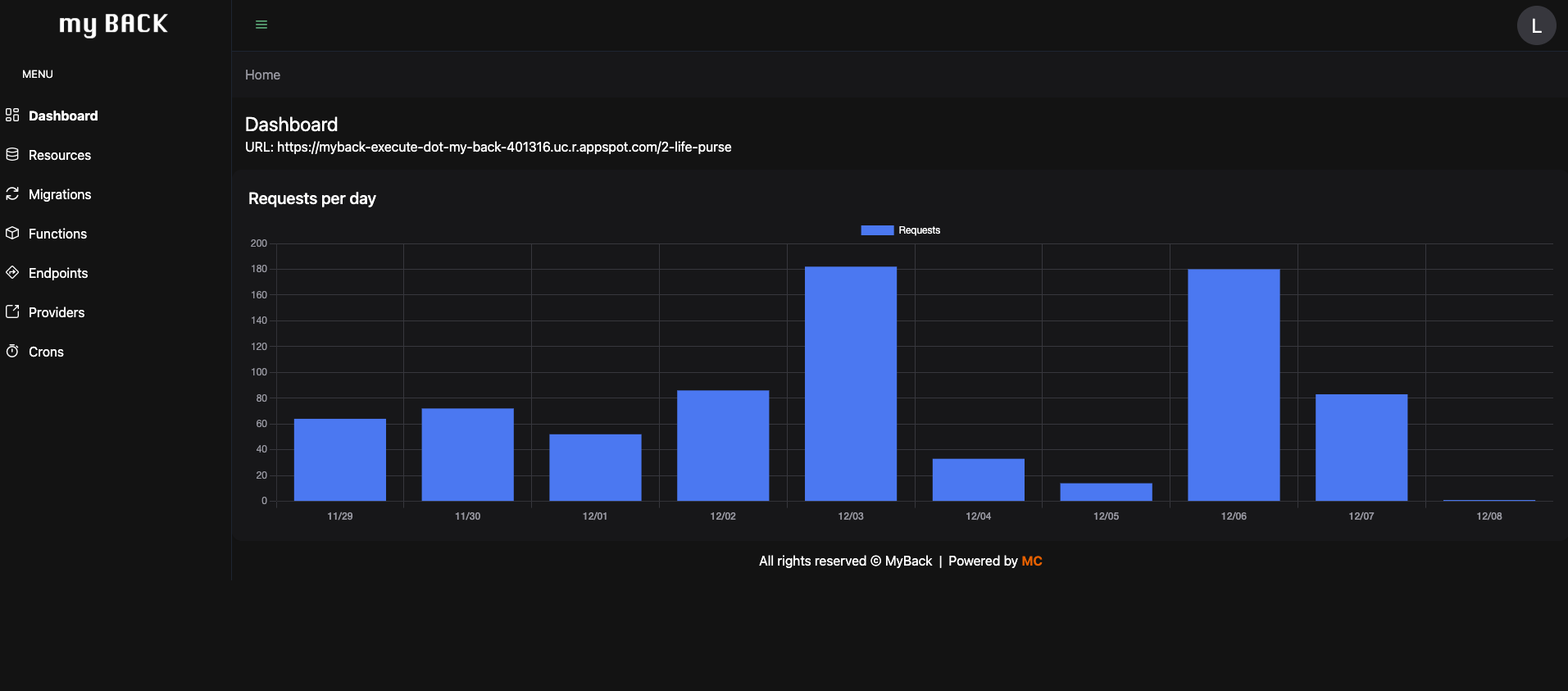This screenshot has width=1568, height=691.
Task: Toggle sidebar with the hamburger menu icon
Action: tap(261, 25)
